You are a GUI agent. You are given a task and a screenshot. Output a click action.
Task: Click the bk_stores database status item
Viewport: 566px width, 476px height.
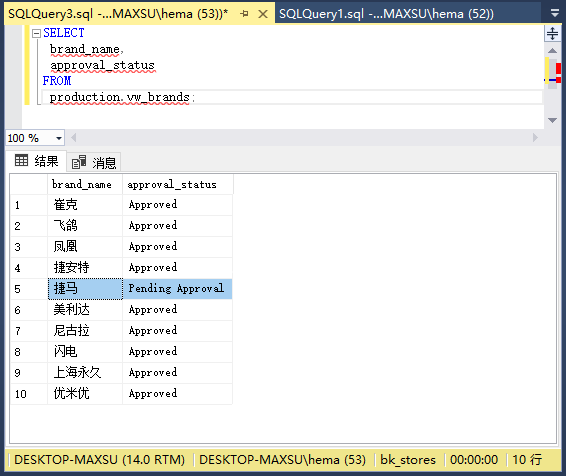click(x=408, y=460)
